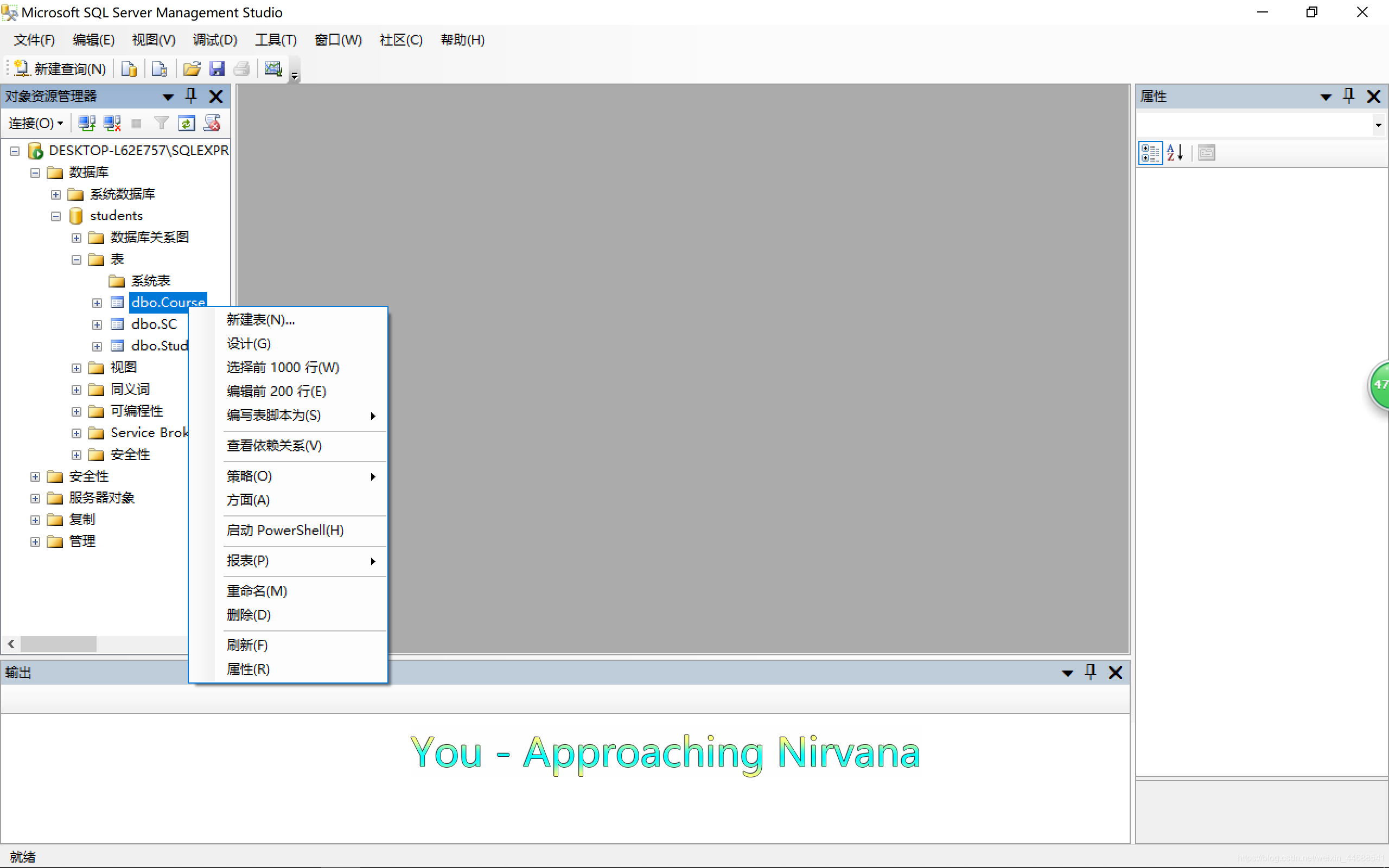Toggle auto-hide pin on Object Explorer panel
1389x868 pixels.
(x=190, y=96)
